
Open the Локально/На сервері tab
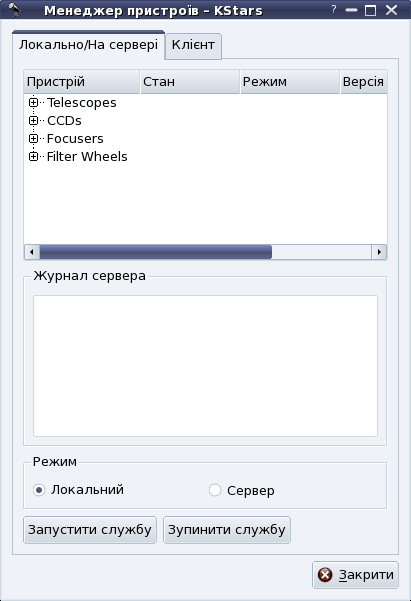pos(89,44)
